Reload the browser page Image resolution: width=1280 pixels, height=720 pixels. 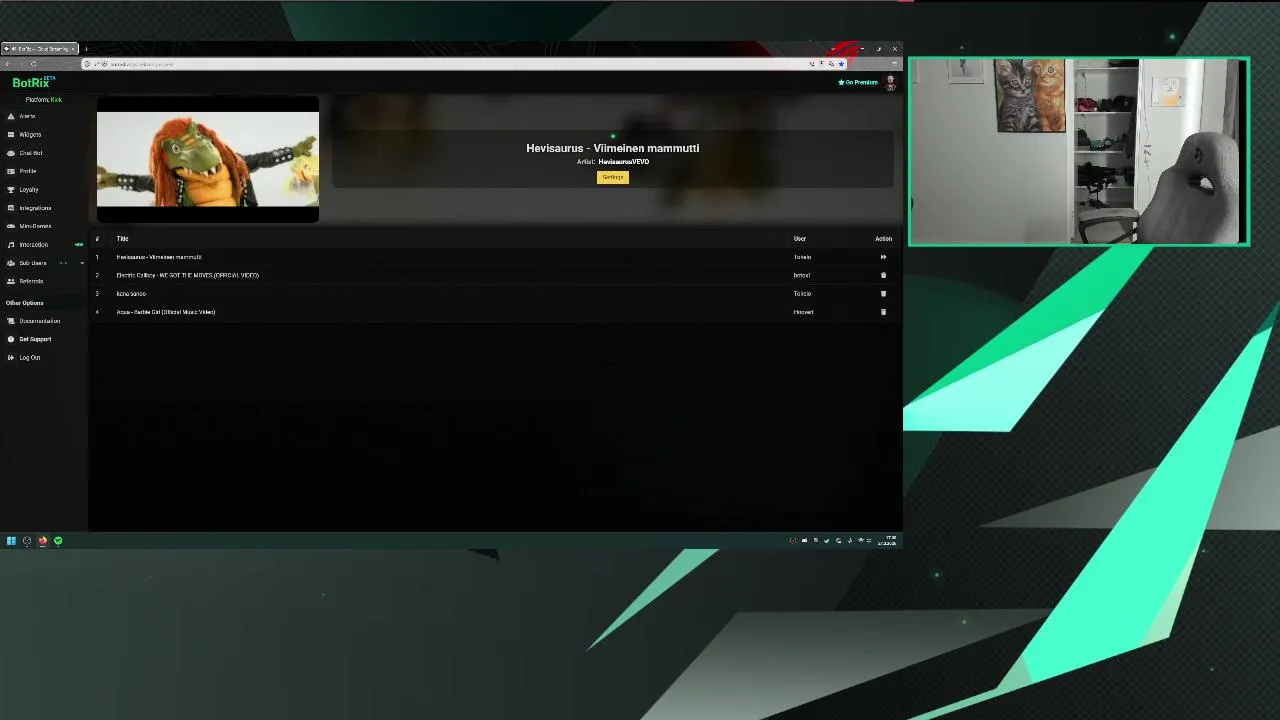33,64
